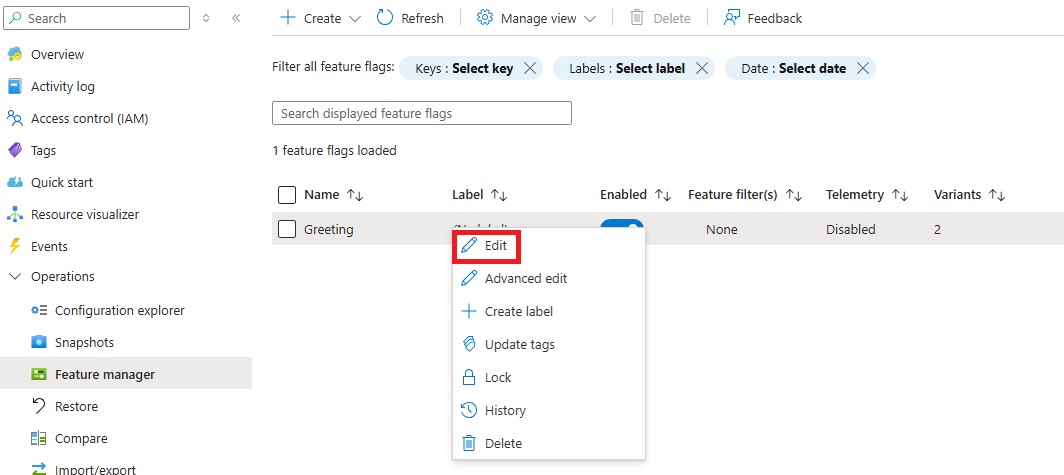Open the Snapshots page icon
This screenshot has height=475, width=1064.
pyautogui.click(x=39, y=342)
